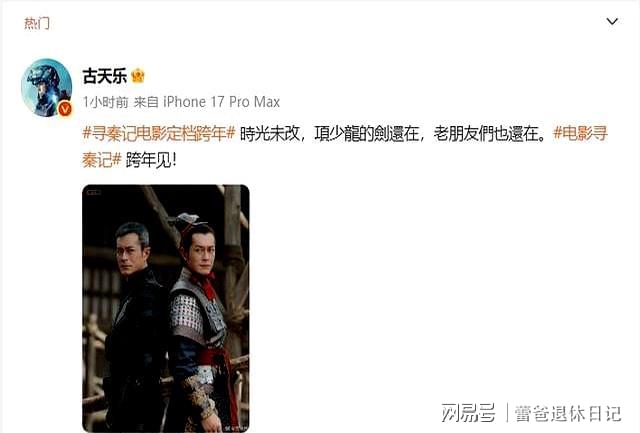Open the attached movie poster image
The image size is (640, 433).
(166, 308)
